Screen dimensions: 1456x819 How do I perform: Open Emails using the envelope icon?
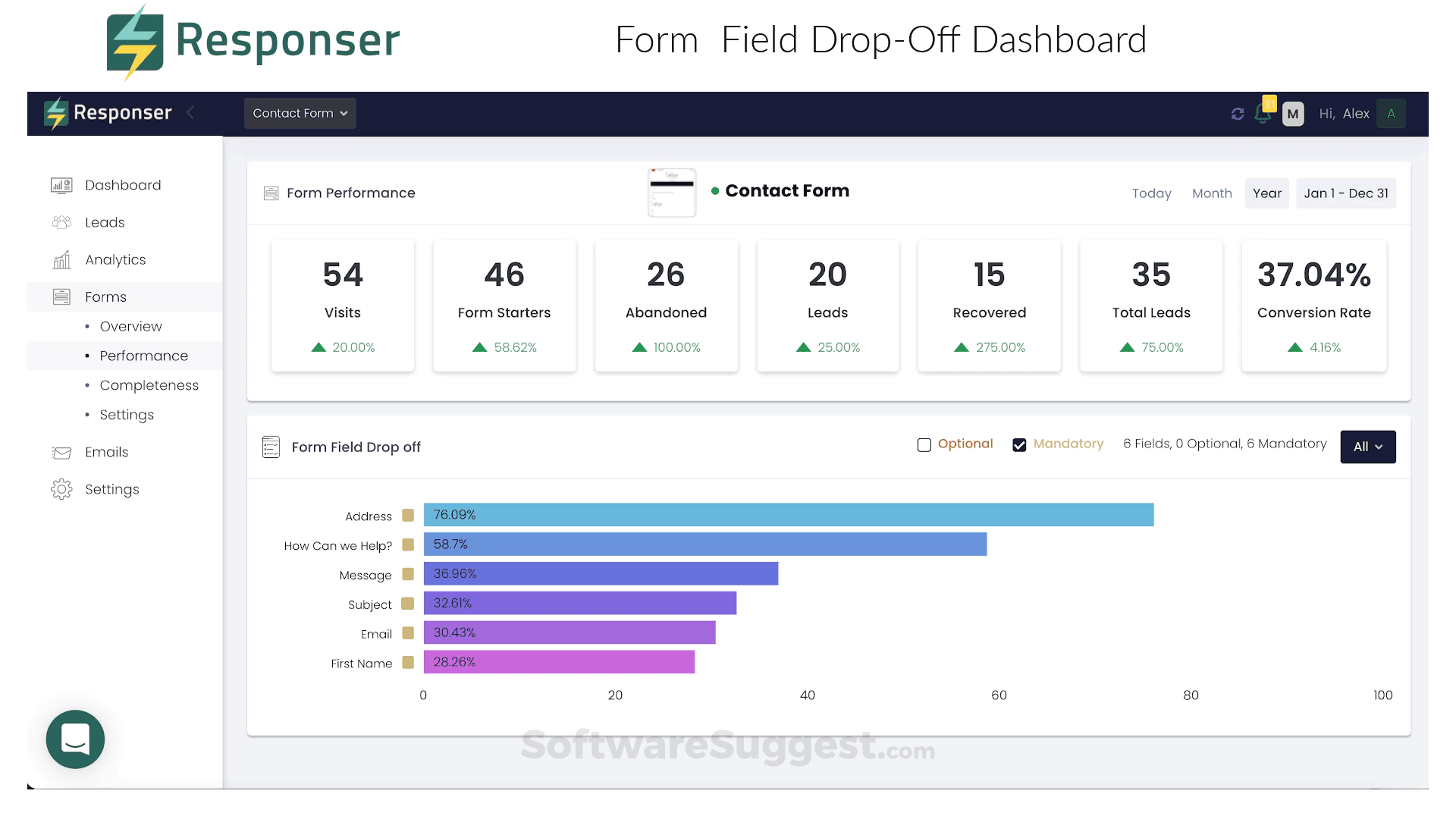click(61, 452)
